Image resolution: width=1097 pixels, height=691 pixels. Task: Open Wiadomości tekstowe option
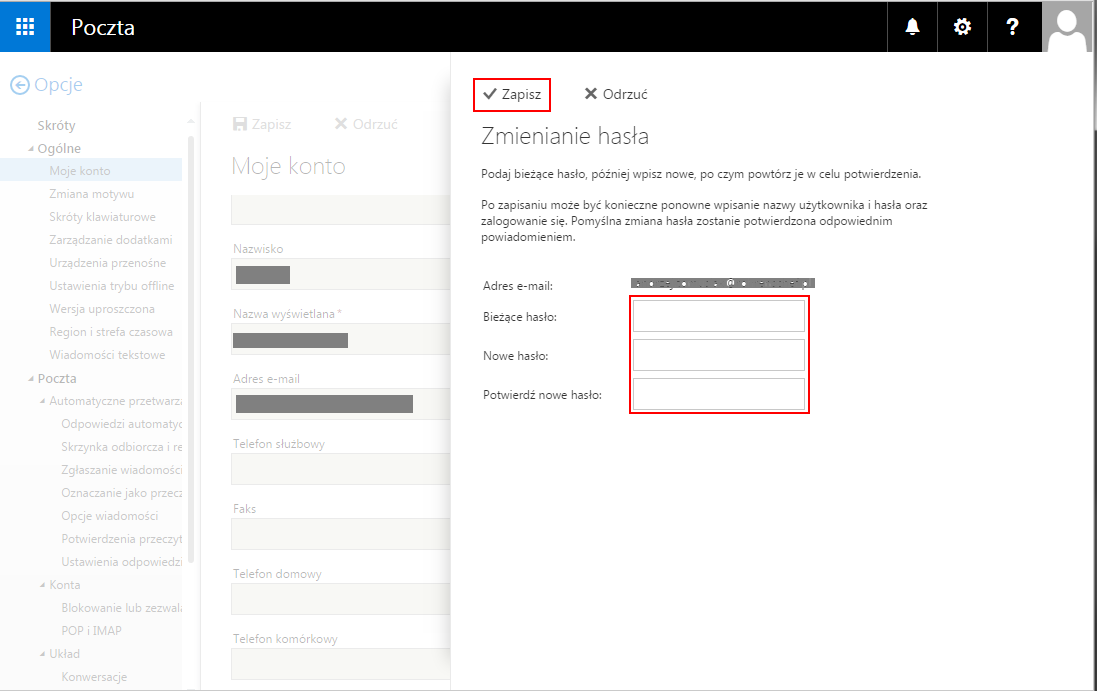tap(107, 355)
